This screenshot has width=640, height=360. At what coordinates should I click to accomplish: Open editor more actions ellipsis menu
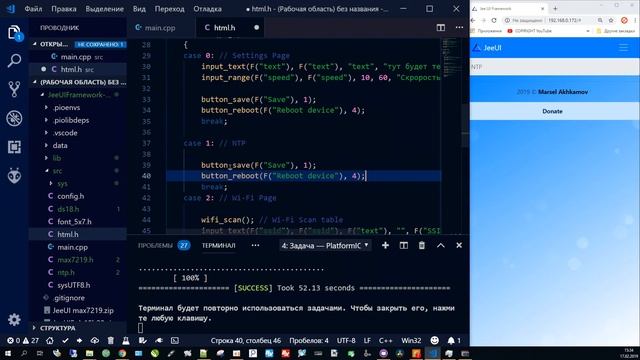(459, 27)
